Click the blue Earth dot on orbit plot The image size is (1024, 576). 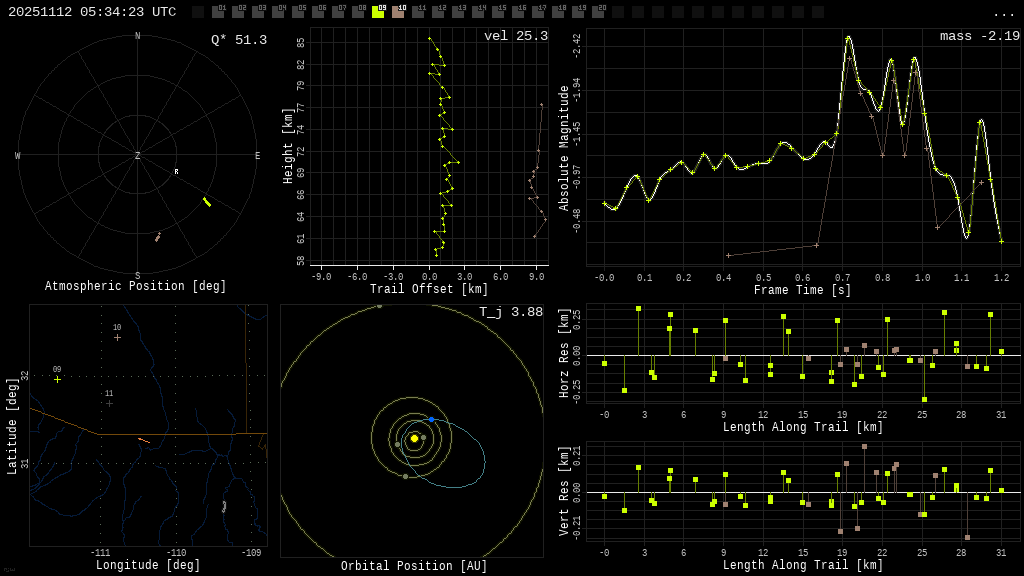tap(432, 419)
